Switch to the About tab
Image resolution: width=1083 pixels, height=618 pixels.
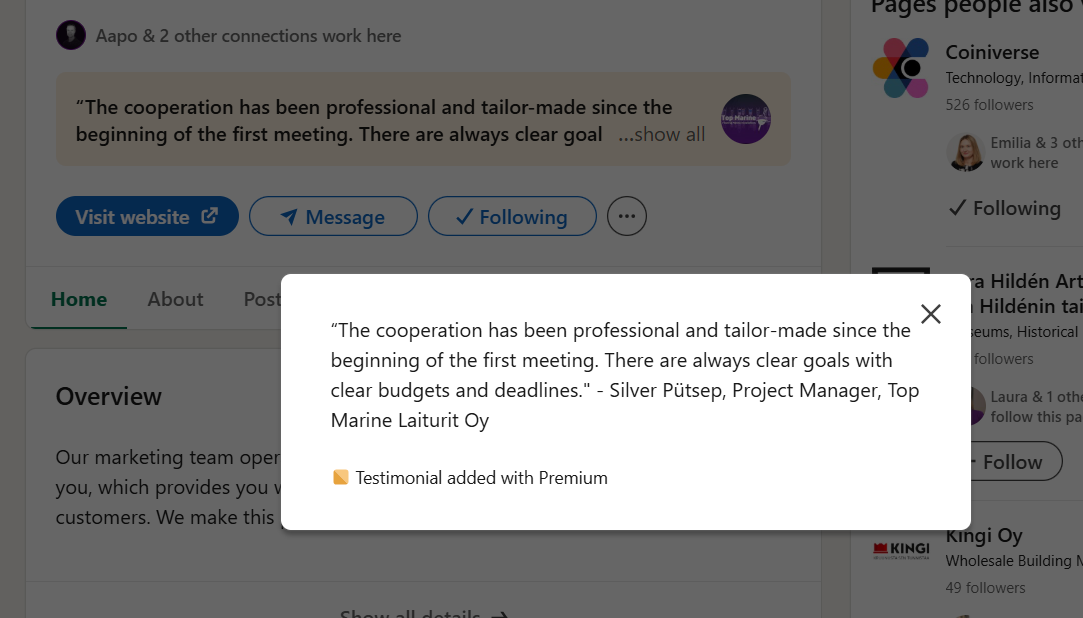click(x=175, y=299)
